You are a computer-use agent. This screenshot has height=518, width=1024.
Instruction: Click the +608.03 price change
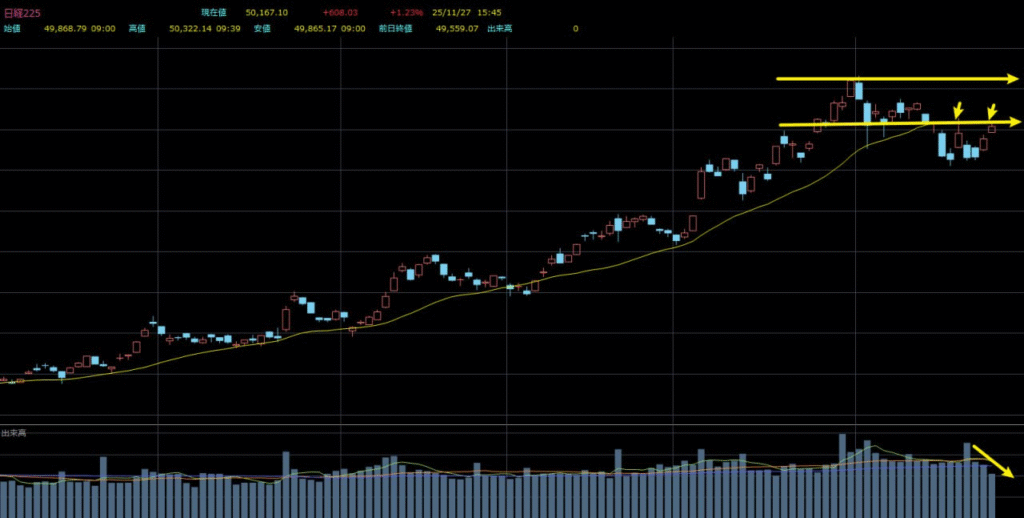pyautogui.click(x=341, y=13)
